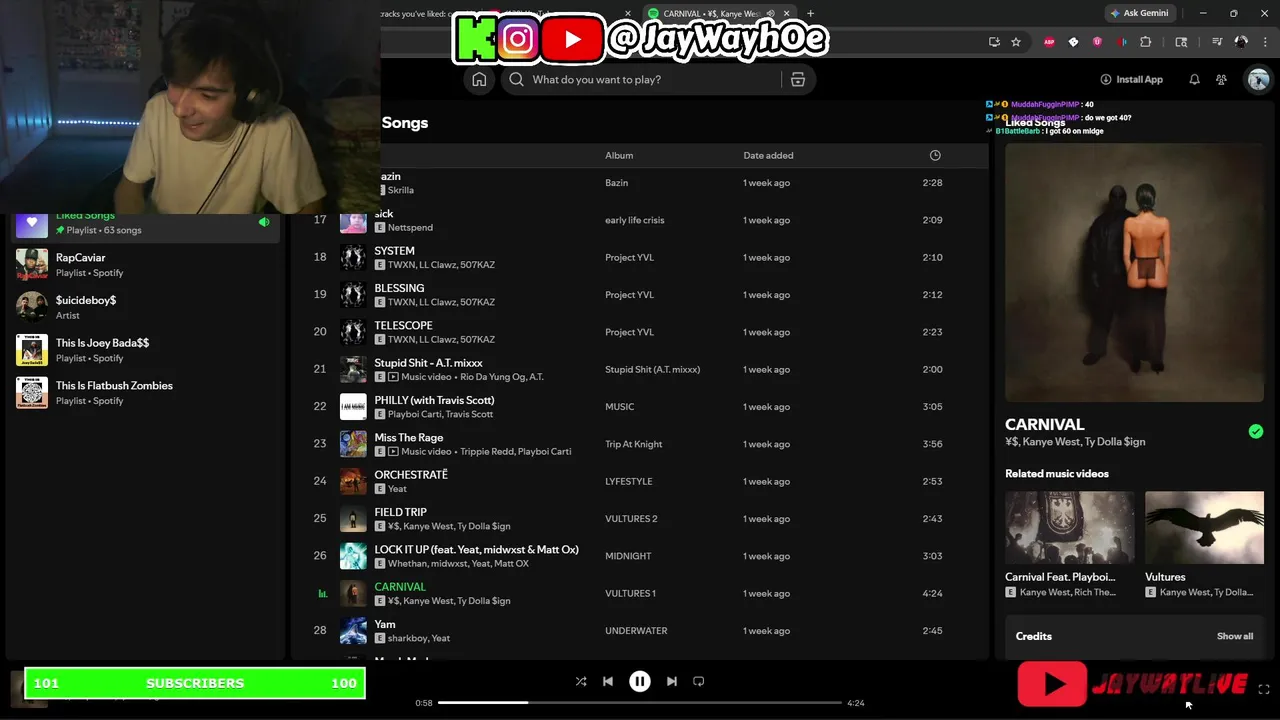
Task: Open This Is Flatbush Zombies playlist
Action: coord(145,393)
